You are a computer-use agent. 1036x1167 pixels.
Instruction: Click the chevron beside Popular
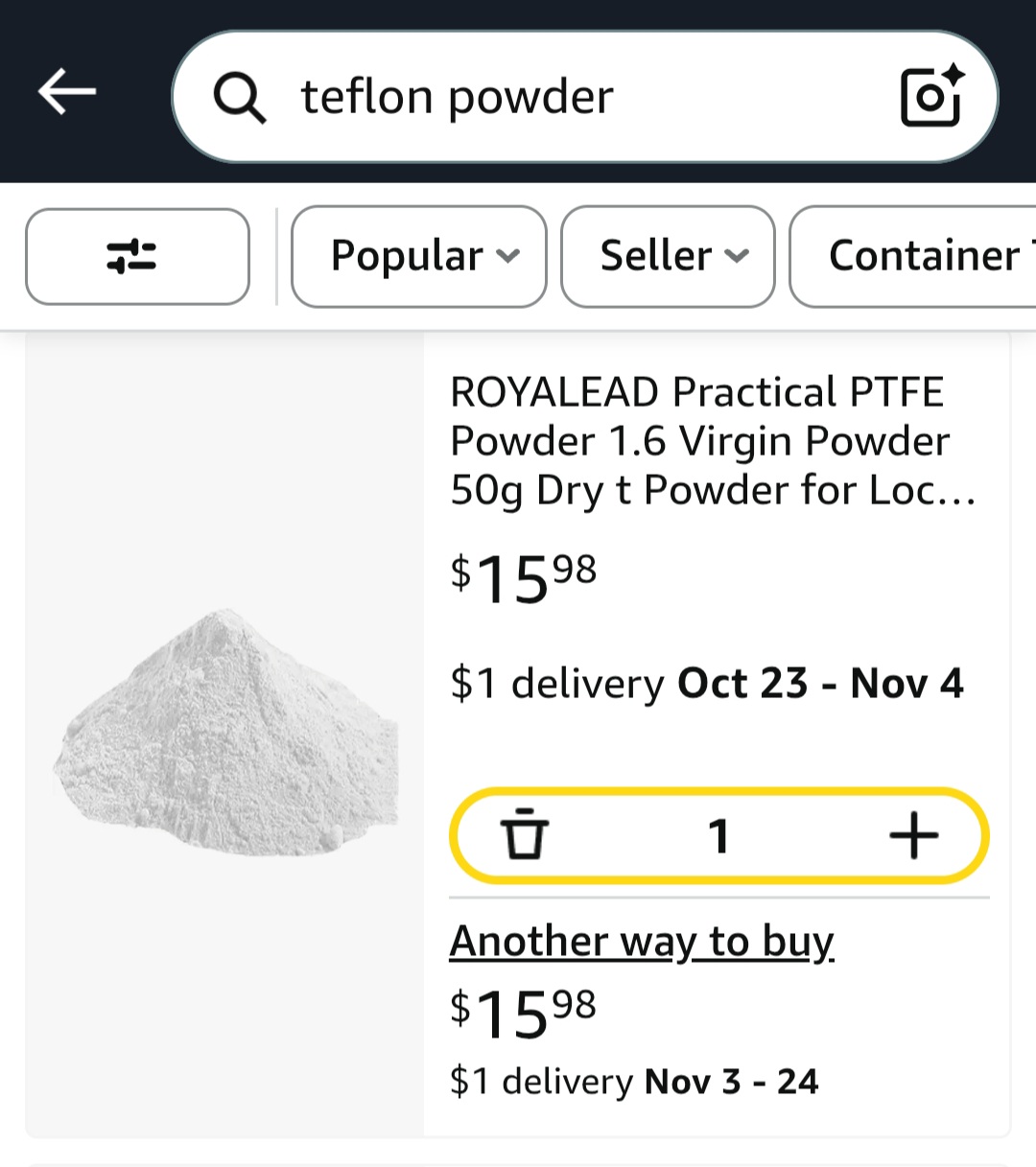tap(508, 256)
